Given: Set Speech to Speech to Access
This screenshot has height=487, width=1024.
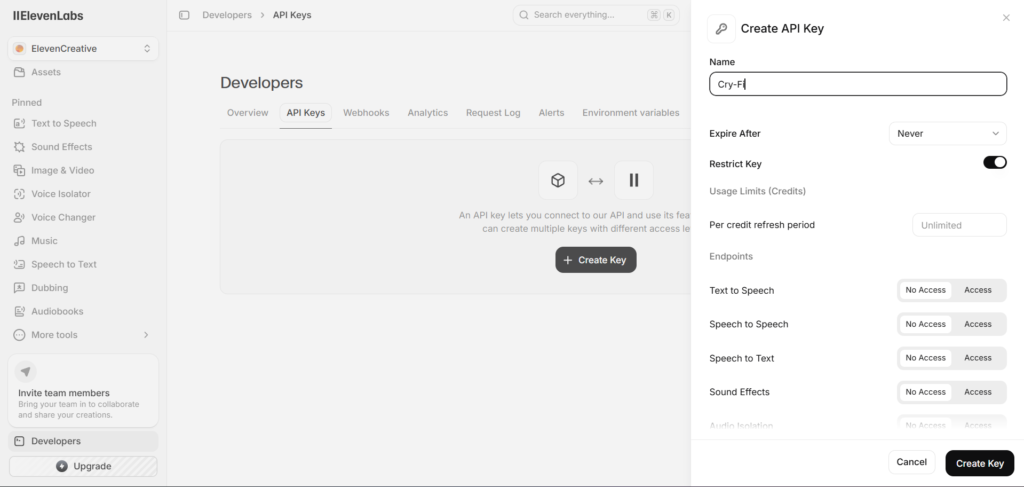Looking at the screenshot, I should (978, 324).
